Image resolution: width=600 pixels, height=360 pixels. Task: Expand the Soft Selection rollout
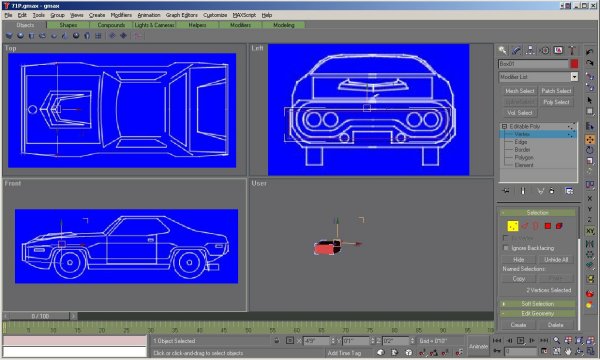pos(537,304)
